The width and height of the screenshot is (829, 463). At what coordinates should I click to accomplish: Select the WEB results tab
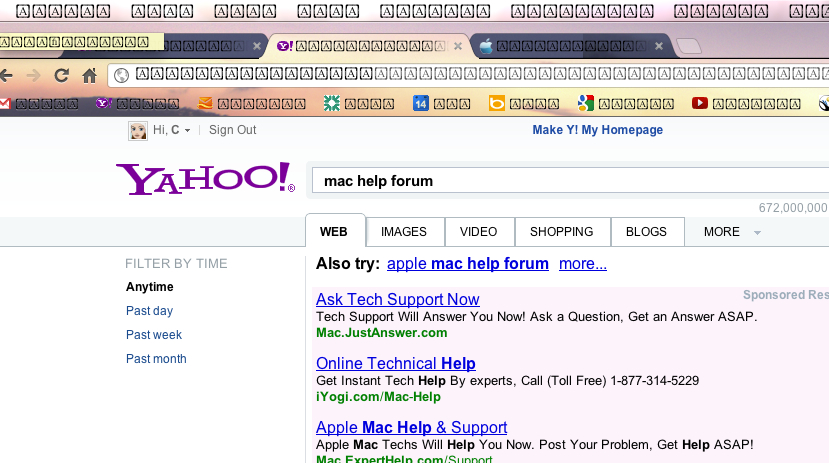334,232
